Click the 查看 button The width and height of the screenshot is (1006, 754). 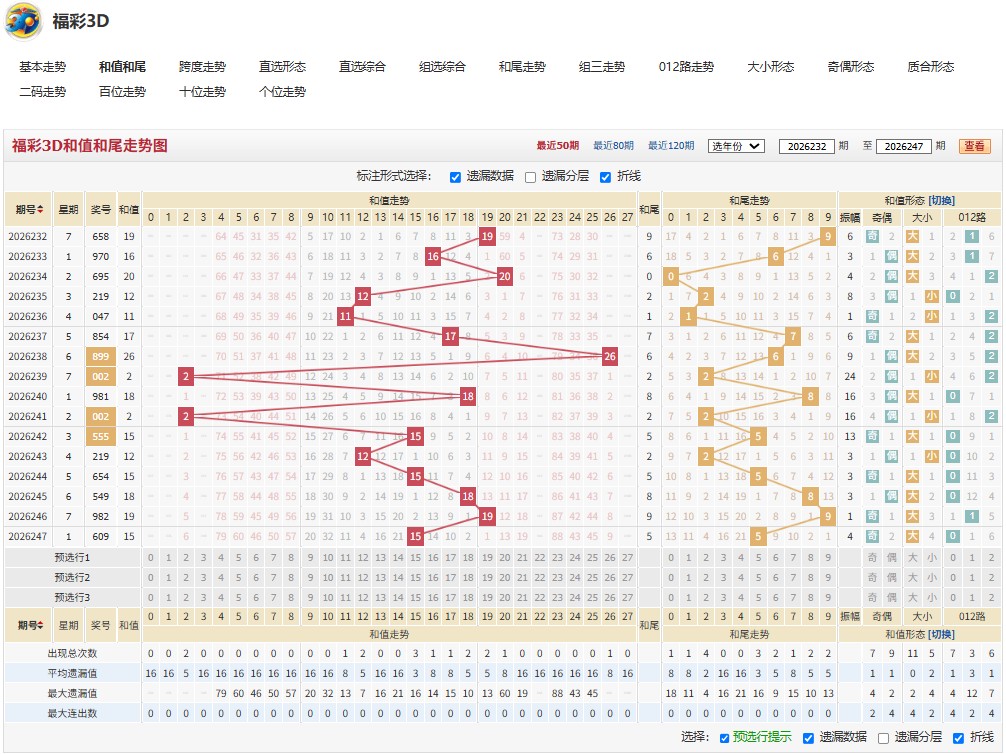tap(975, 146)
